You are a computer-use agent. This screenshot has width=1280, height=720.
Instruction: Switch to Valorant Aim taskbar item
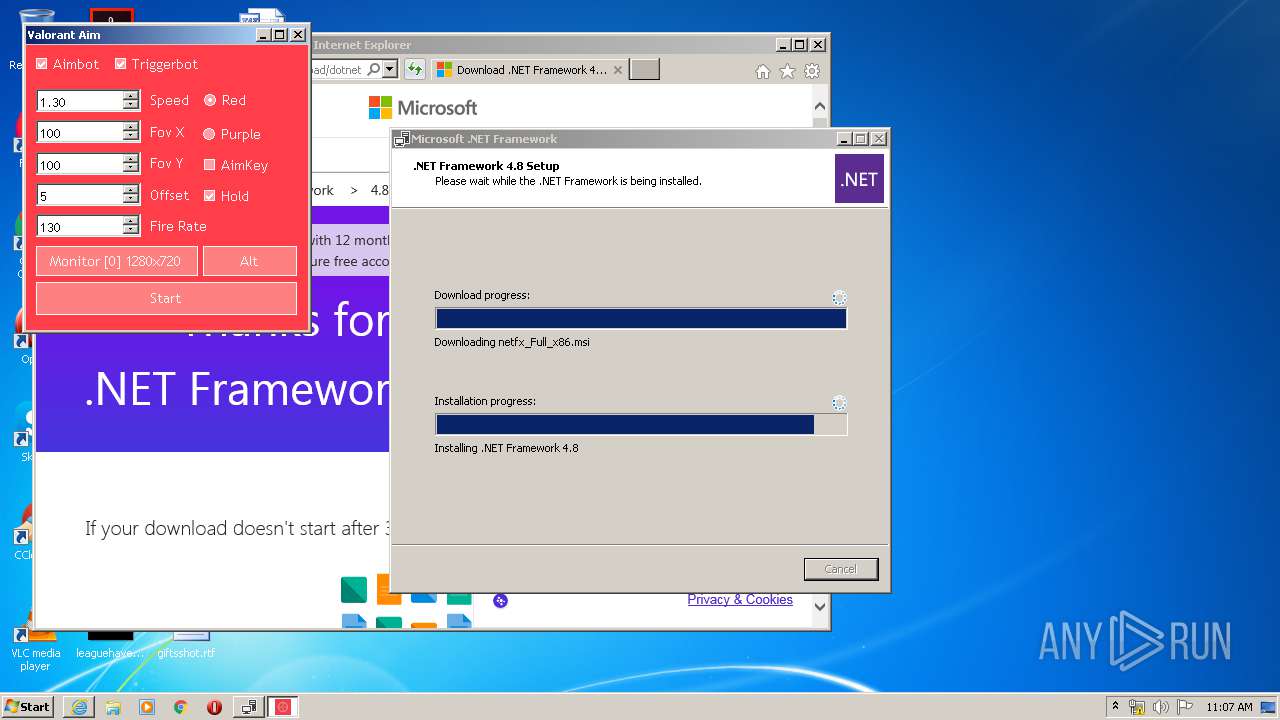[283, 707]
